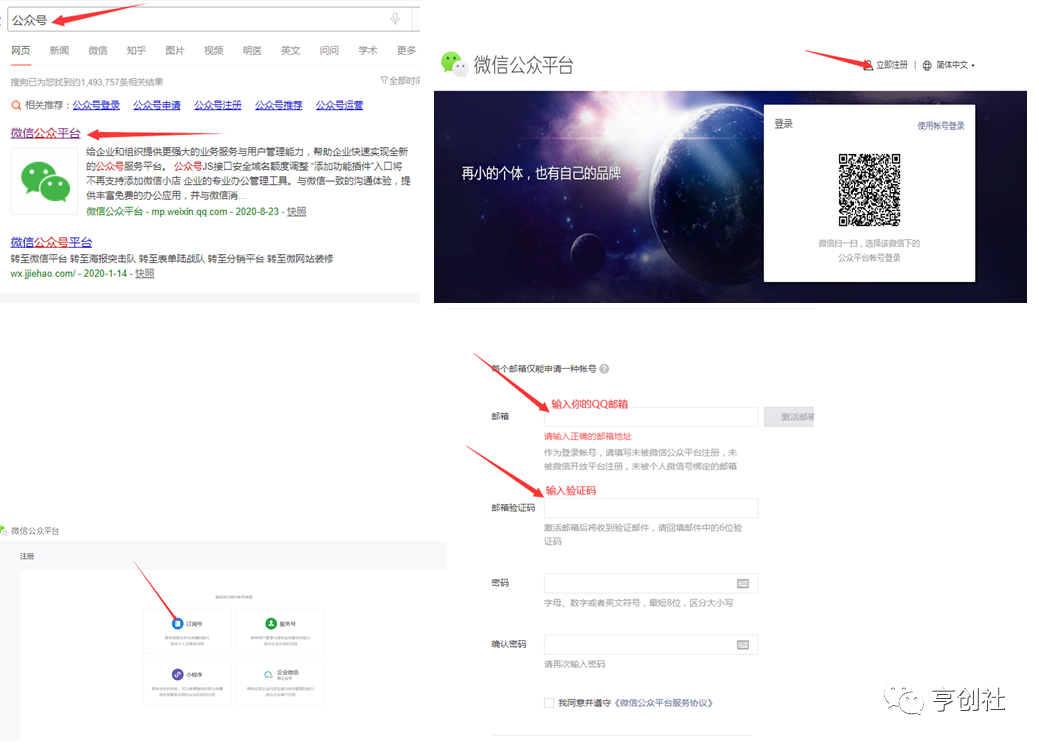Click the microphone voice search icon
The image size is (1039, 745).
[395, 19]
